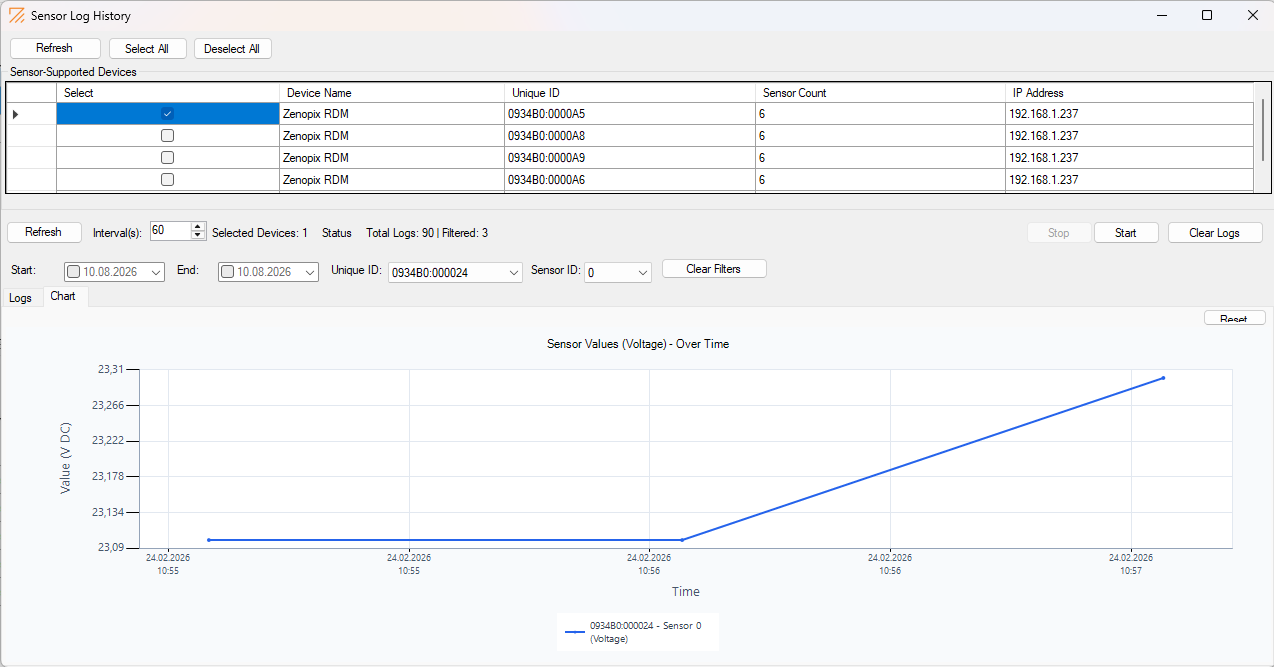Select the Unique ID cell 0934B0:0000A6
The image size is (1274, 667).
pos(630,180)
